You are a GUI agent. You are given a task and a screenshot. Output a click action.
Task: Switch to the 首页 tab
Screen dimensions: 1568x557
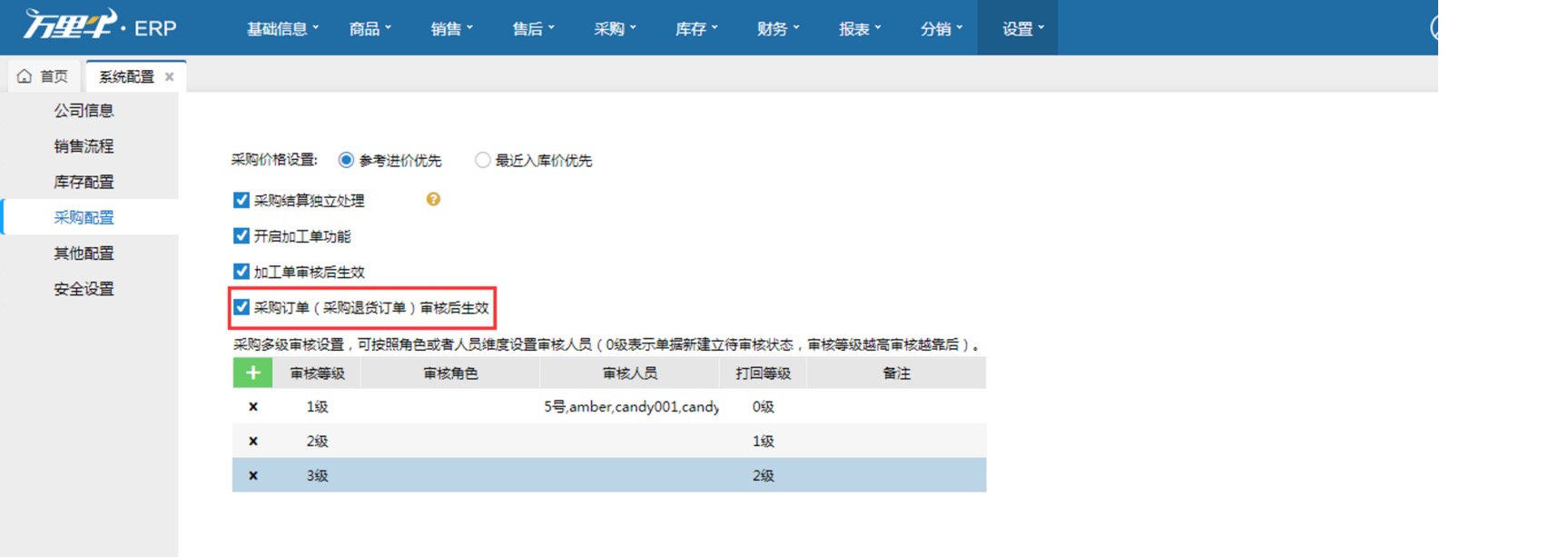(44, 76)
